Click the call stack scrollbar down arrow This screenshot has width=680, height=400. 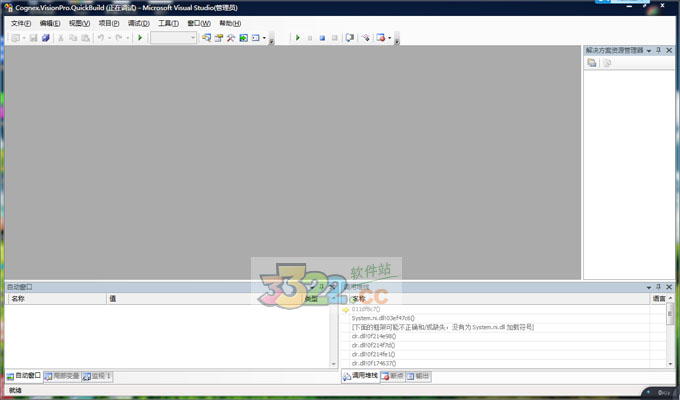pos(670,364)
